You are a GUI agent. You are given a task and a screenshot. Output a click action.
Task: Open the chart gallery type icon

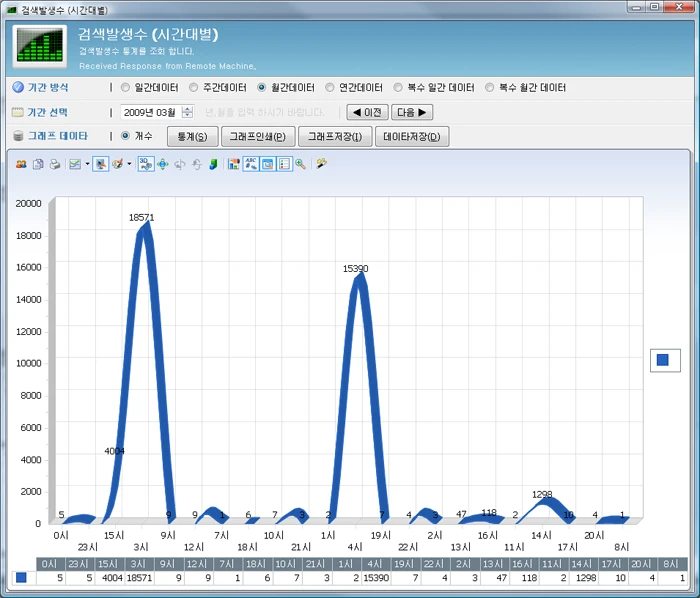click(75, 164)
